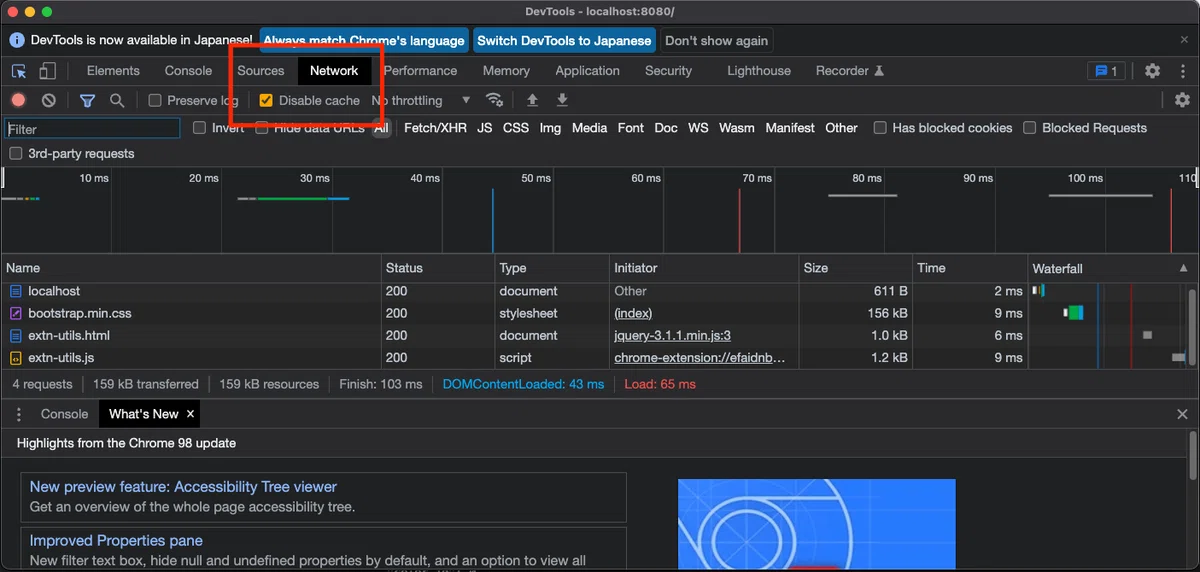Open the Lighthouse tab
This screenshot has height=572, width=1200.
[x=759, y=71]
